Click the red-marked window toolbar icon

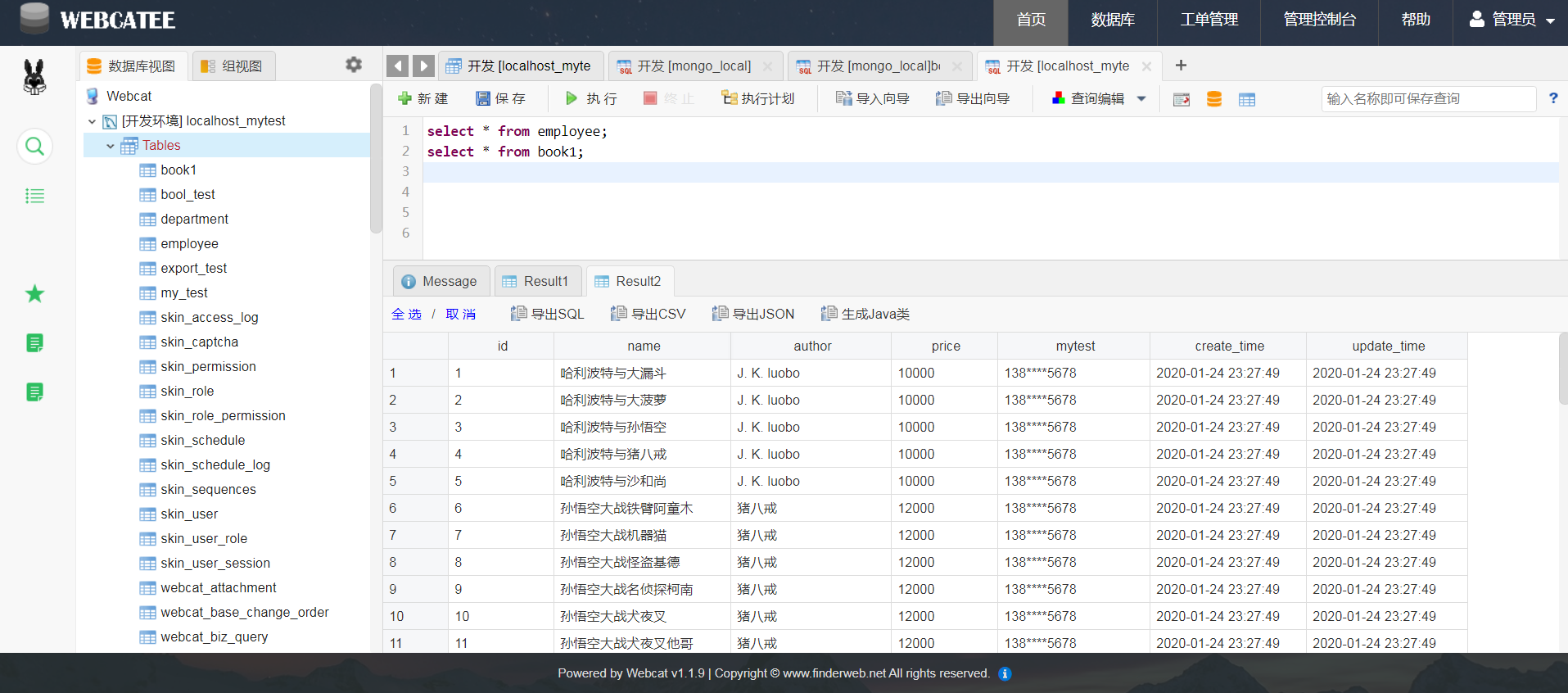[x=1182, y=99]
